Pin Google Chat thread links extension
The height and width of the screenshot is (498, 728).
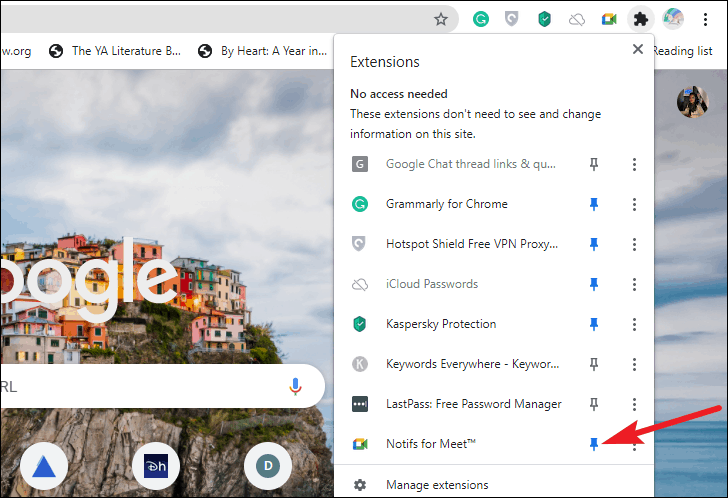coord(594,164)
